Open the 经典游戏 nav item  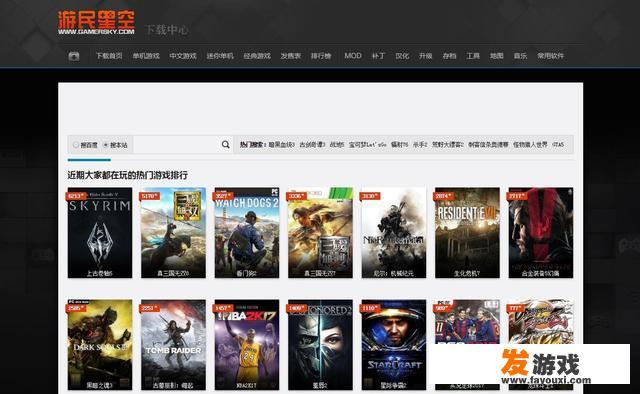point(257,56)
